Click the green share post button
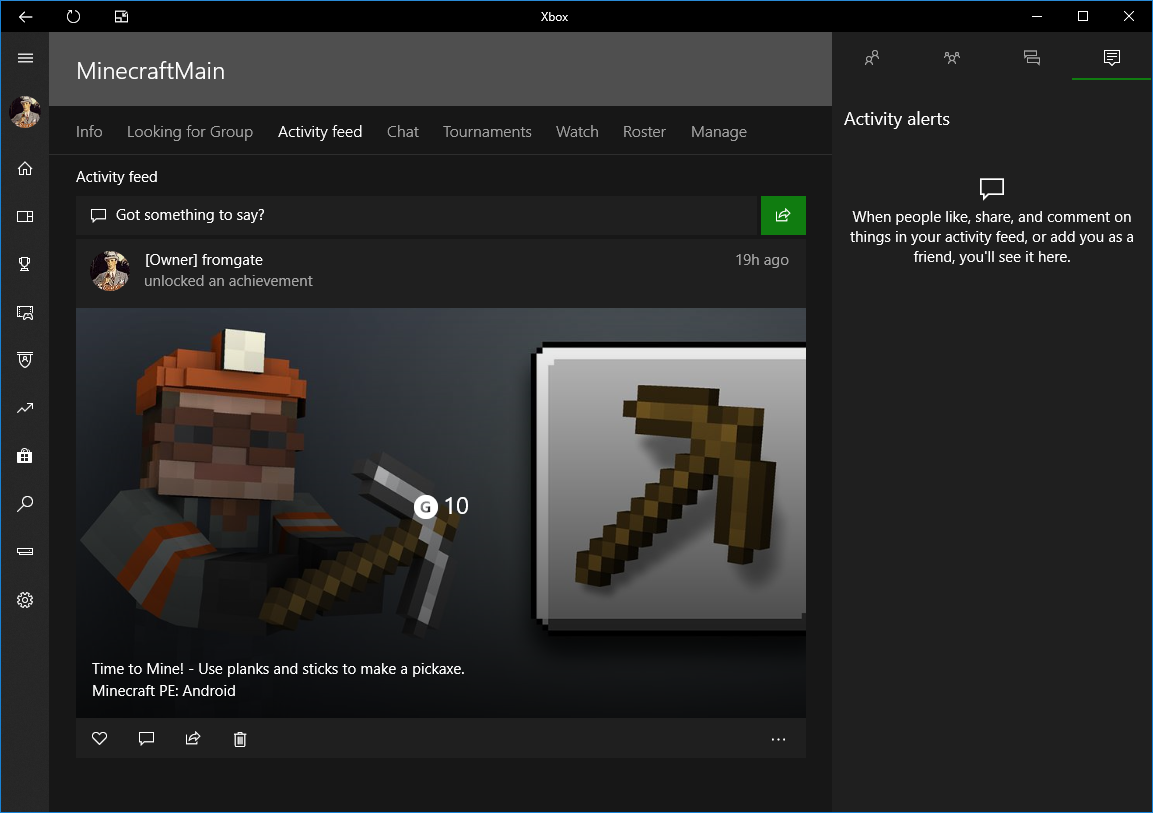The height and width of the screenshot is (813, 1153). 783,215
